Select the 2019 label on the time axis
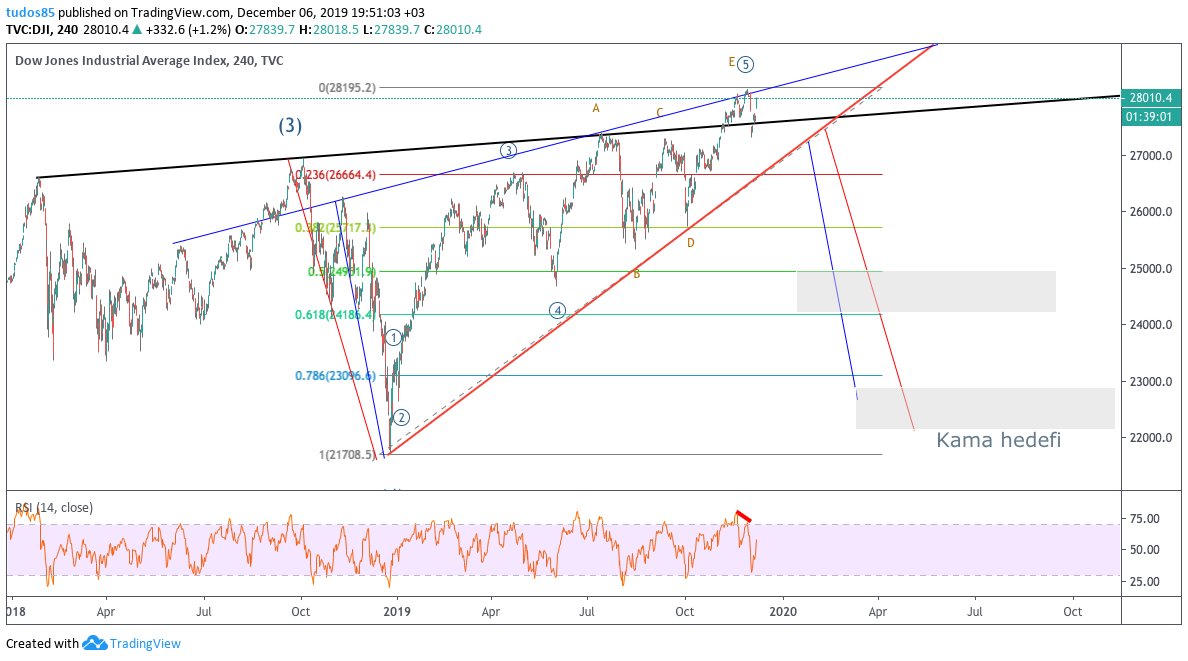Screen dimensions: 1188x661 tap(397, 611)
